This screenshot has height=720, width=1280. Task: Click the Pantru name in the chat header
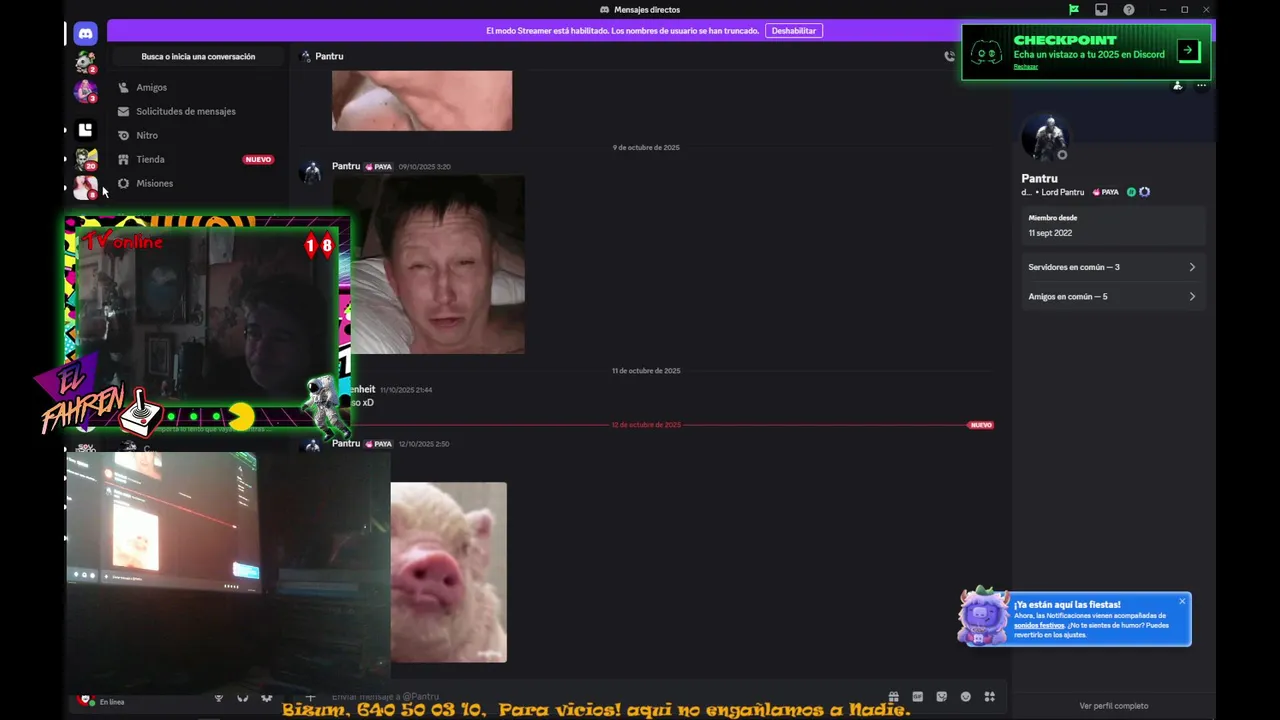(329, 56)
